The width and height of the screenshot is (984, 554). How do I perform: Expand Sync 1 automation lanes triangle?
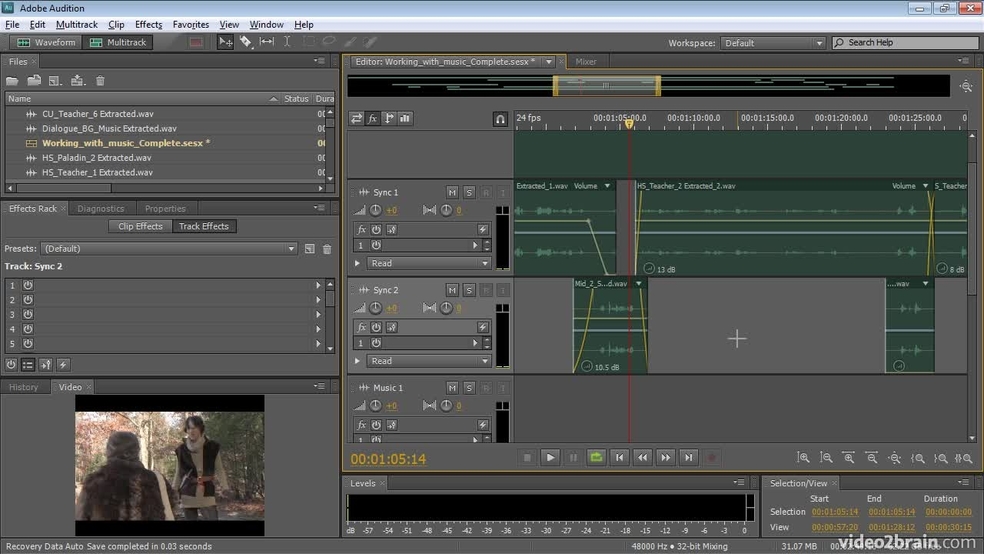pyautogui.click(x=357, y=264)
